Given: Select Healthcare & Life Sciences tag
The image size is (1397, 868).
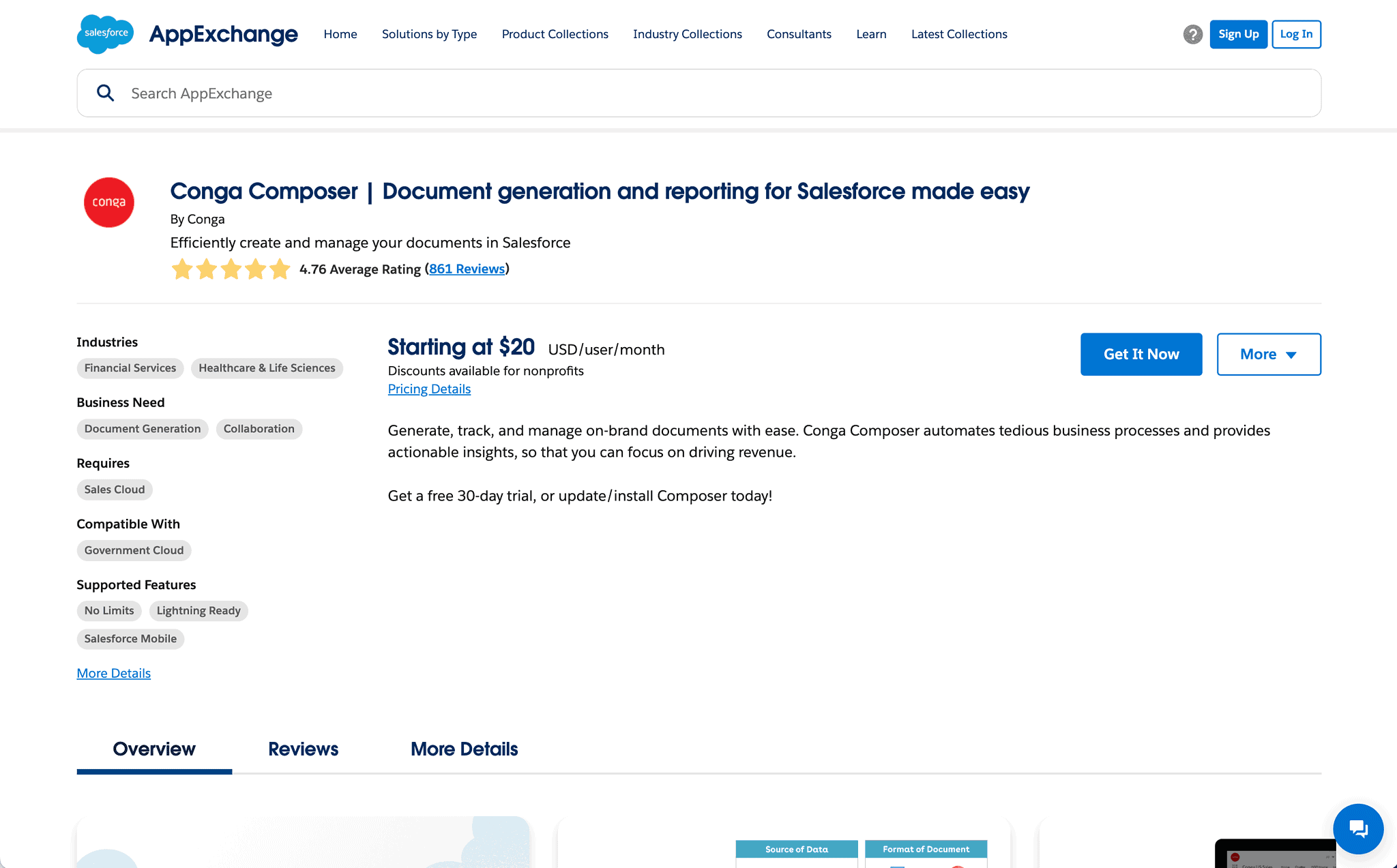Looking at the screenshot, I should 267,368.
